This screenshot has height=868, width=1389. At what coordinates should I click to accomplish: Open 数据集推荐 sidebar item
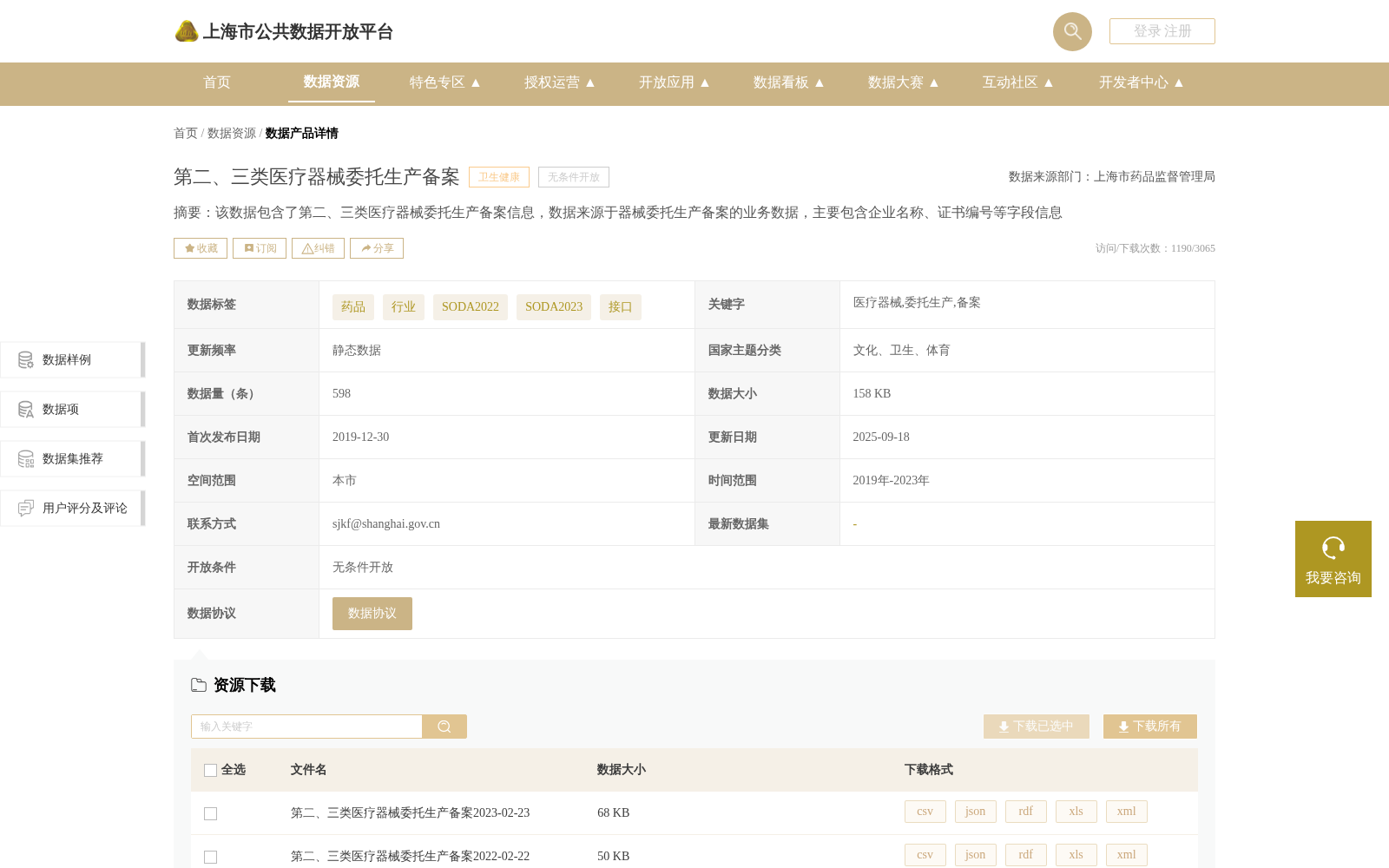pyautogui.click(x=72, y=458)
